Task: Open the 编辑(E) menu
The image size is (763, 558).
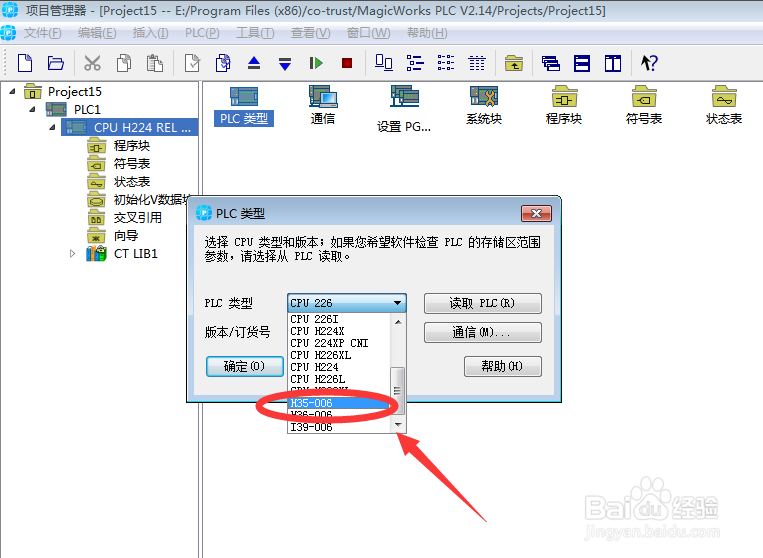Action: click(97, 33)
